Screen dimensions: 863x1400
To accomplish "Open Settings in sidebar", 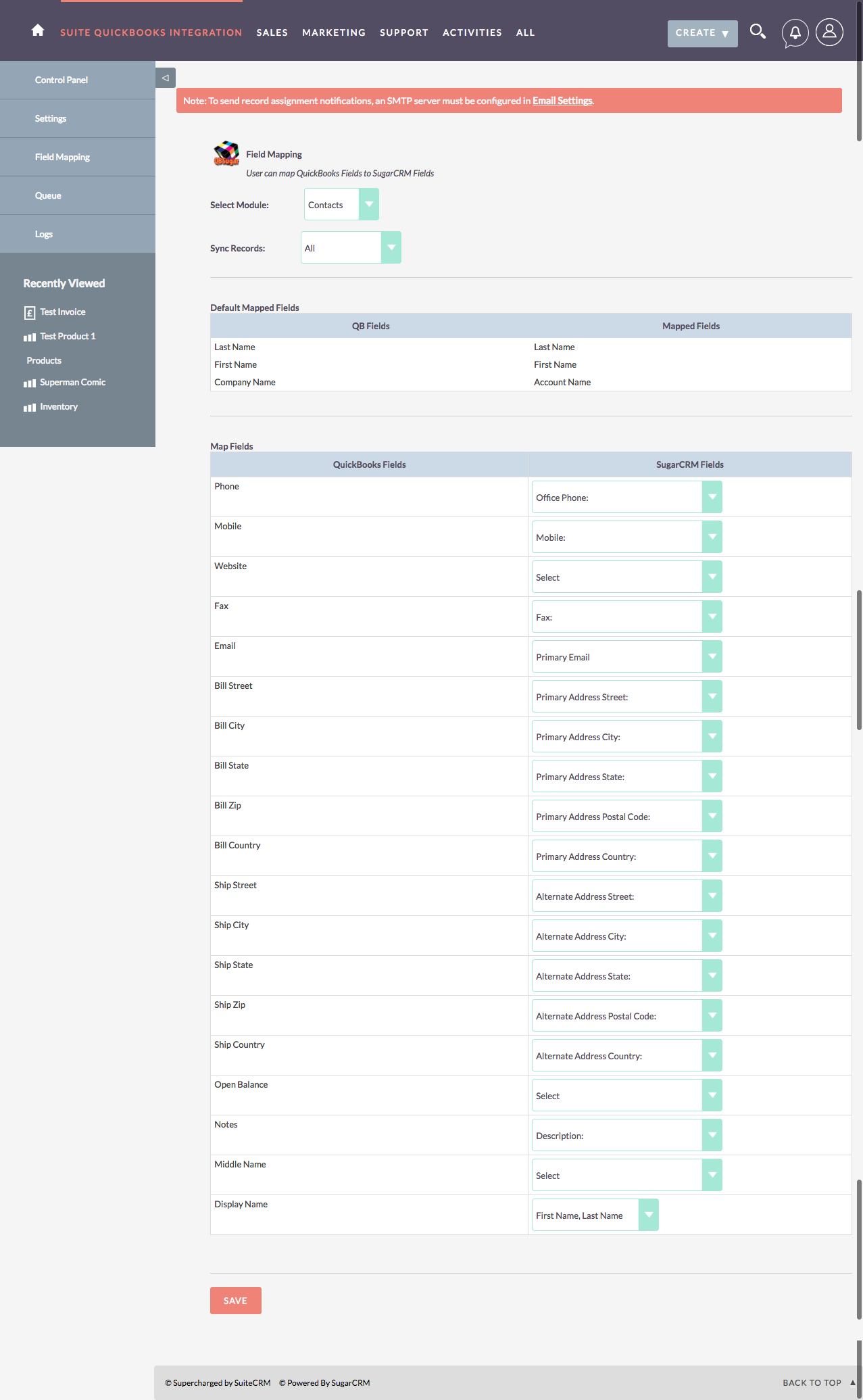I will coord(78,118).
